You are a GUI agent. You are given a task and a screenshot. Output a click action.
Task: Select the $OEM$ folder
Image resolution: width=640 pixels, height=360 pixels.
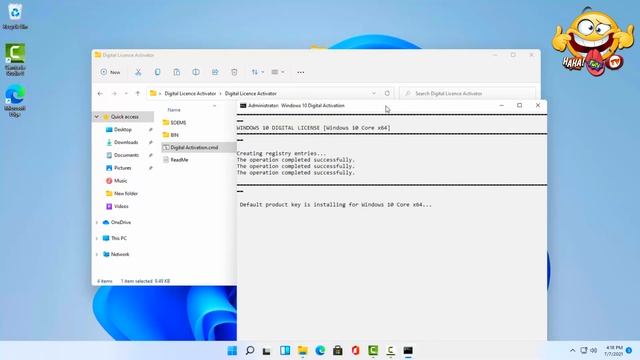tap(178, 122)
